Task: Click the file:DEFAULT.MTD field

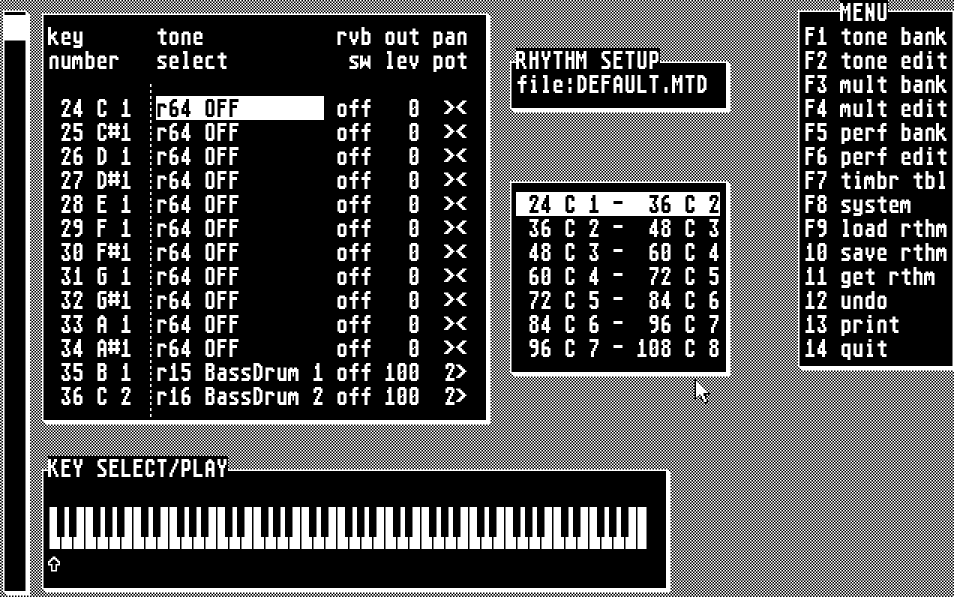Action: (612, 85)
